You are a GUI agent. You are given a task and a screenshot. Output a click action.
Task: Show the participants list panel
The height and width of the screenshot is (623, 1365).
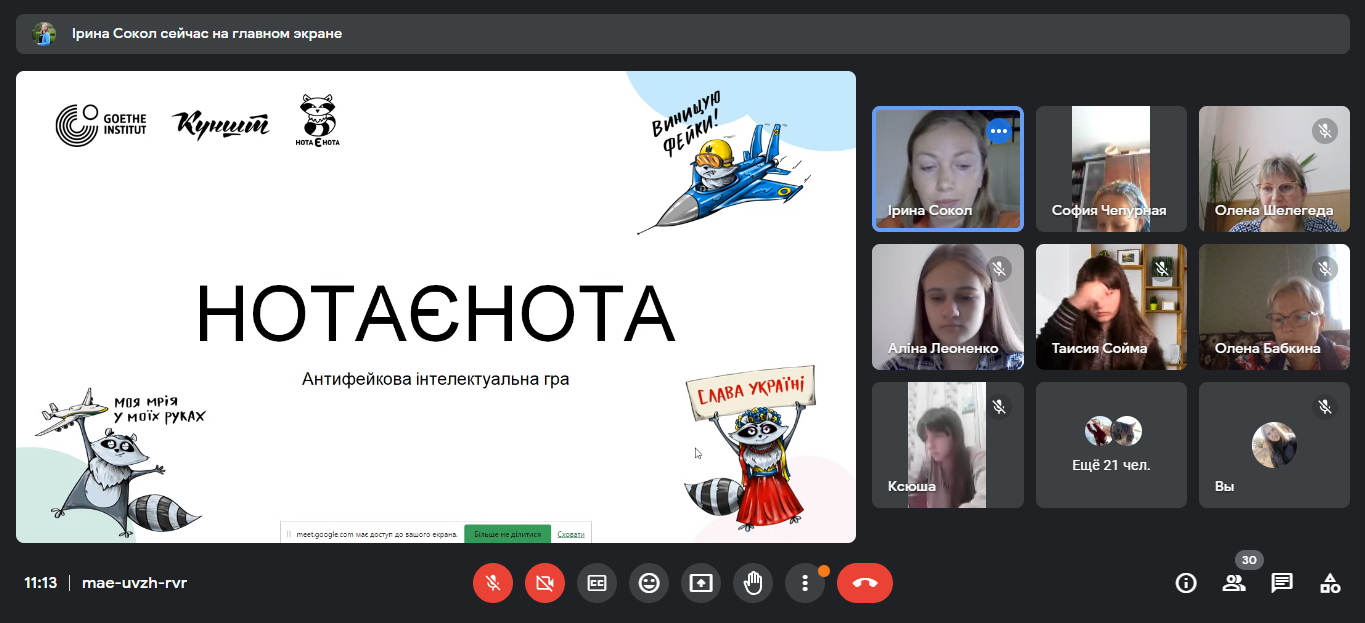point(1234,583)
